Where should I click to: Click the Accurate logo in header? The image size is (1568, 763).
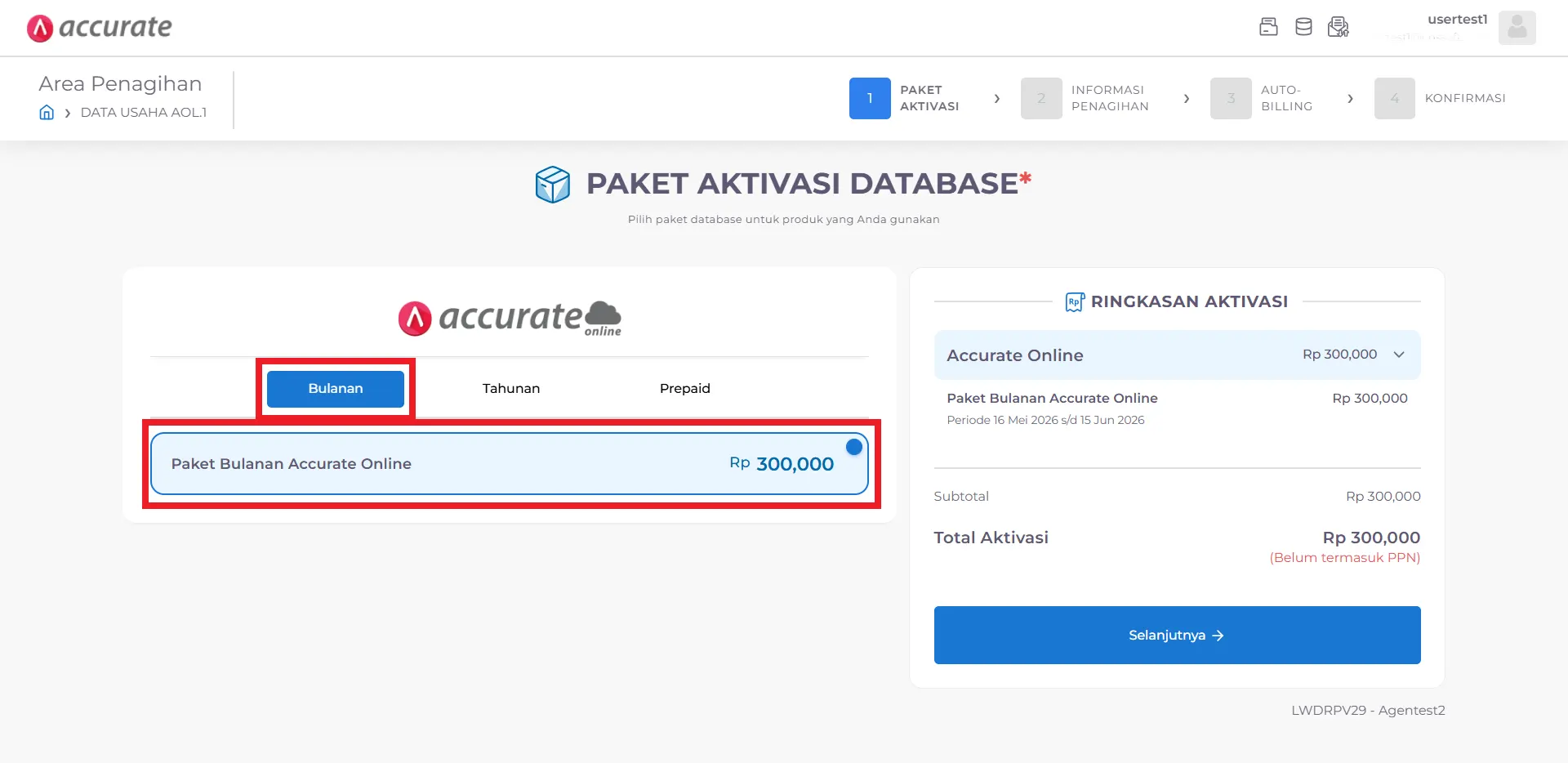pos(99,28)
